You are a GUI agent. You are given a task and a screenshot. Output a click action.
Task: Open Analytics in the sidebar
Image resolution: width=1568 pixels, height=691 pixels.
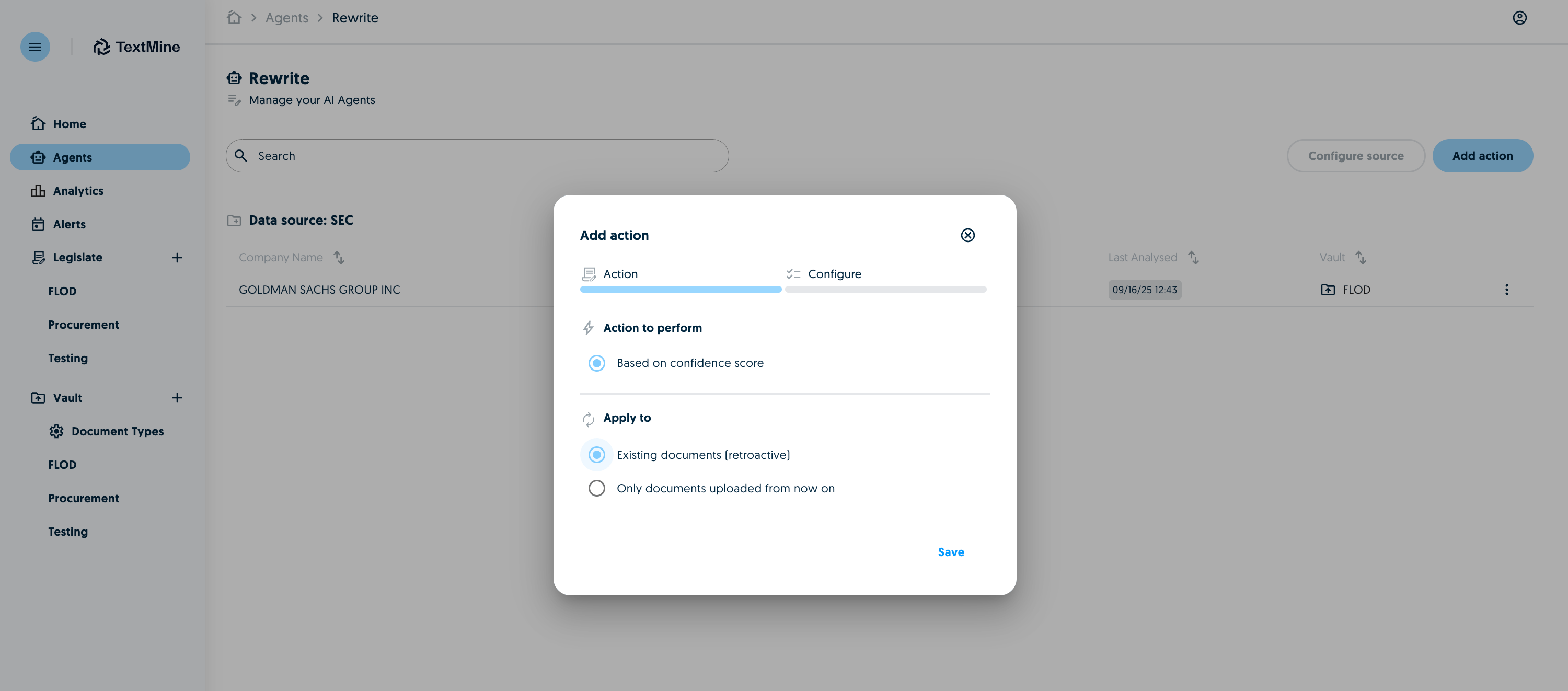click(x=100, y=191)
